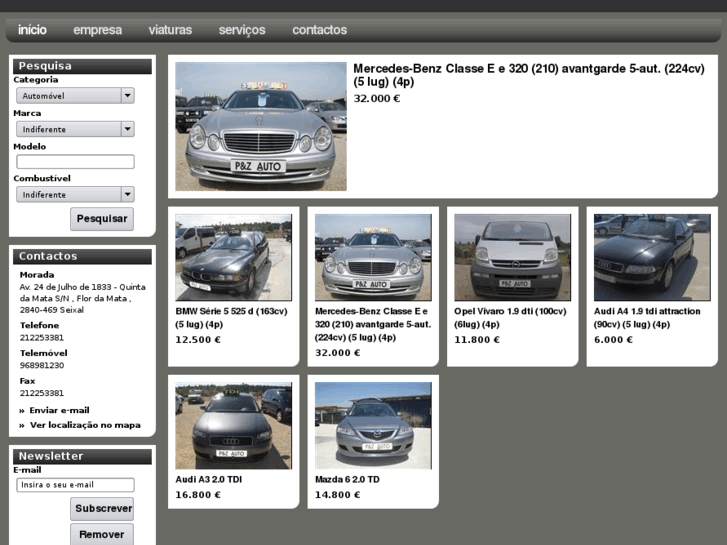
Task: Open Audi A3 2.0 TDI title
Action: [x=209, y=480]
